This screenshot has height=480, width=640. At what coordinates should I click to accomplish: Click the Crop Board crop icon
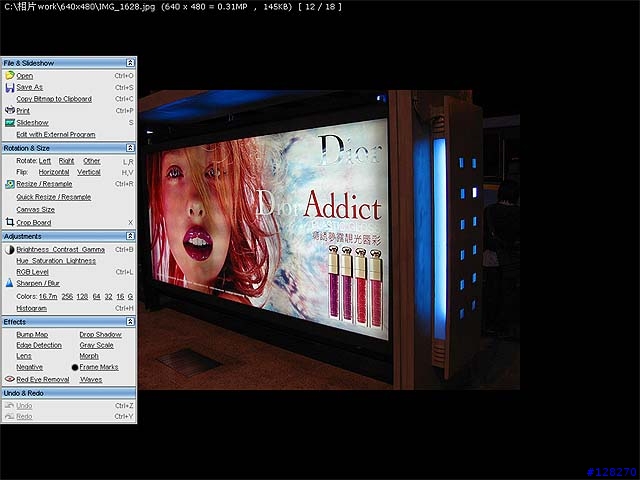(9, 222)
